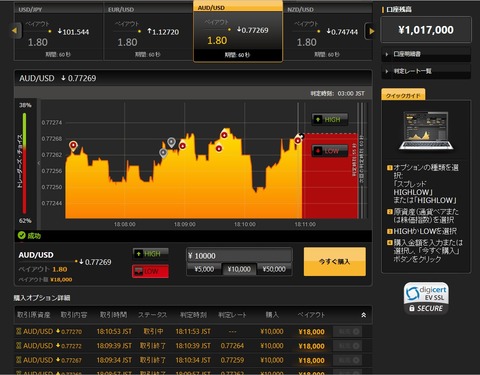Image resolution: width=480 pixels, height=375 pixels.
Task: Select the ¥5,000 preset amount
Action: 204,269
